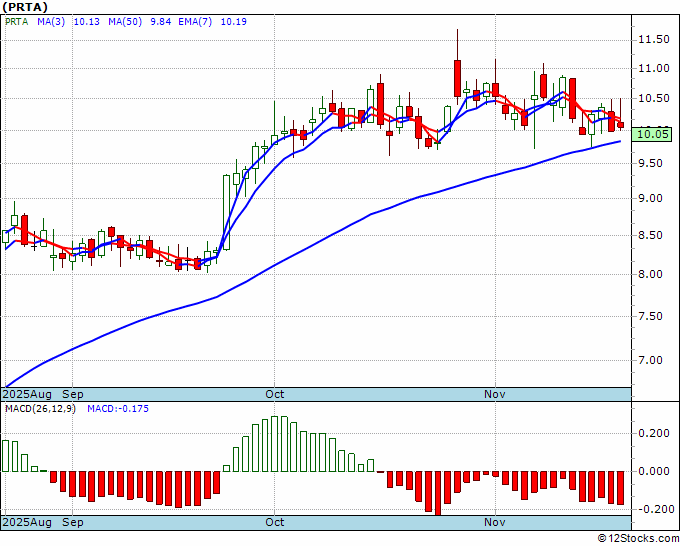Screen dimensions: 680x546
Task: Click Nov on the price chart timeline
Action: pos(495,394)
